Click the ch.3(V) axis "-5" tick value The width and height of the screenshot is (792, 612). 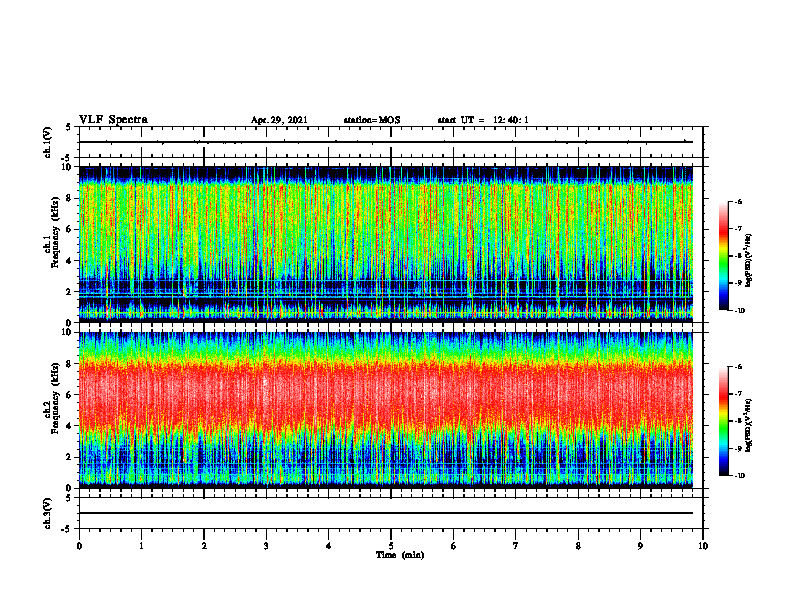pyautogui.click(x=67, y=529)
